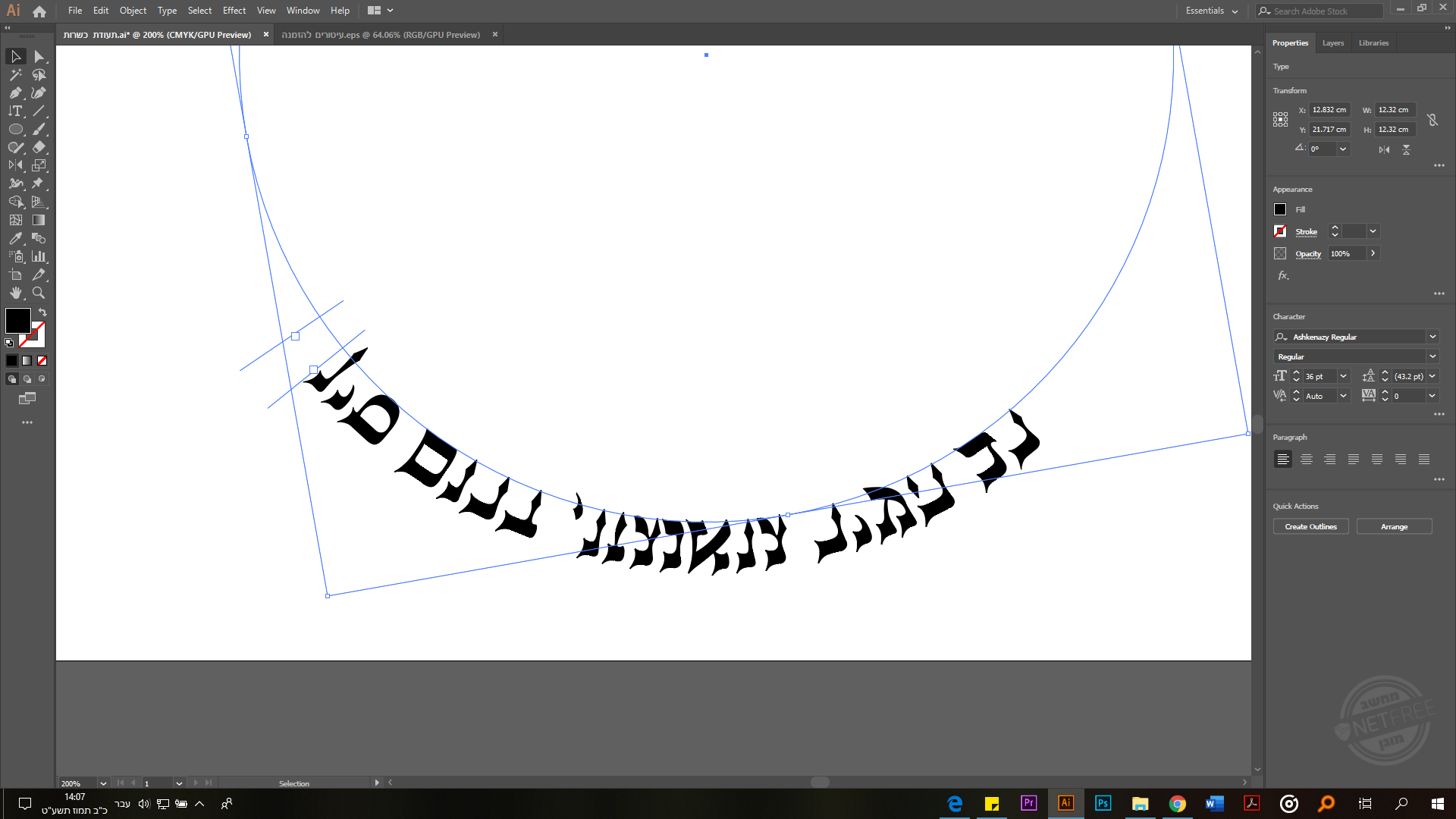Click the black fill color swatch

click(17, 322)
